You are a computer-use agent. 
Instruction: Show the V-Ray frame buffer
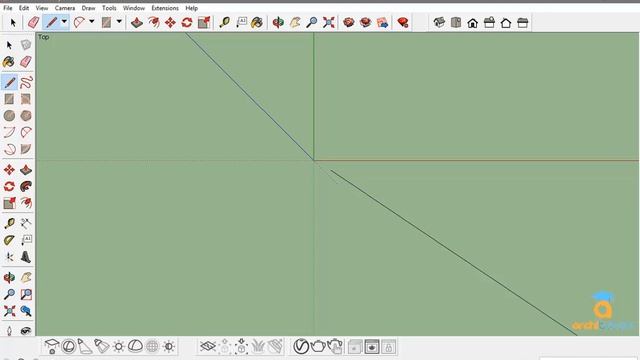point(372,347)
